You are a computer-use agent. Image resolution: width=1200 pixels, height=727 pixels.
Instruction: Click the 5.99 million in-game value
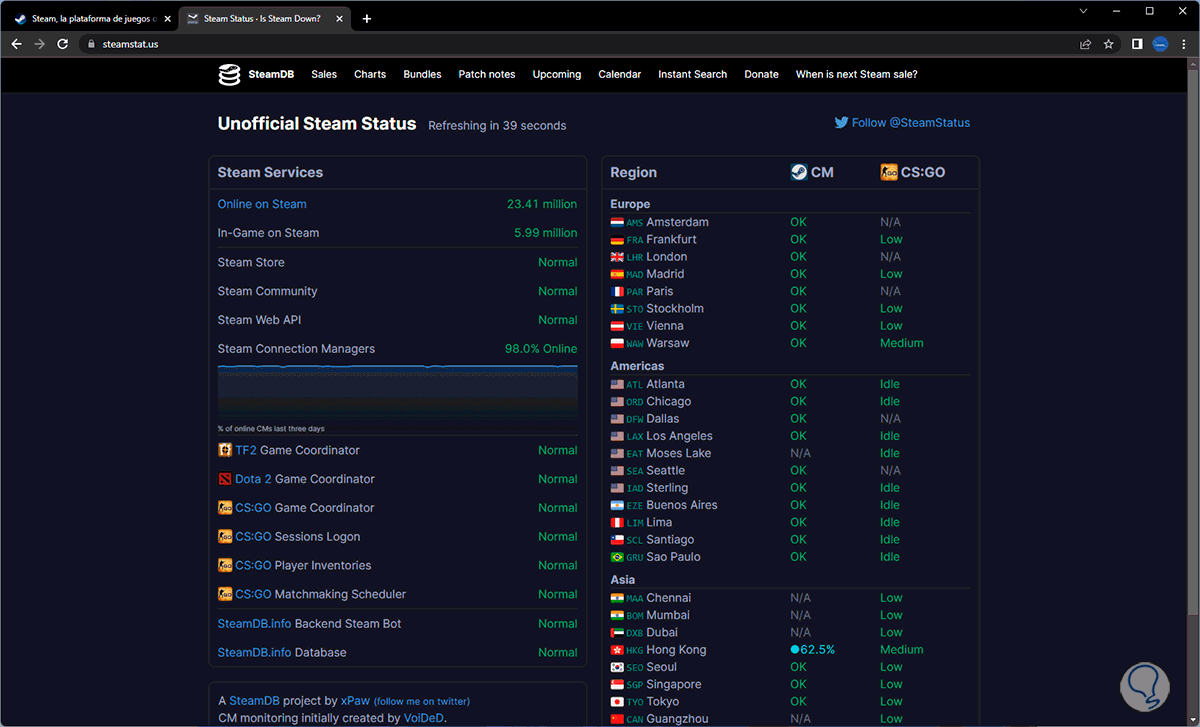(546, 233)
